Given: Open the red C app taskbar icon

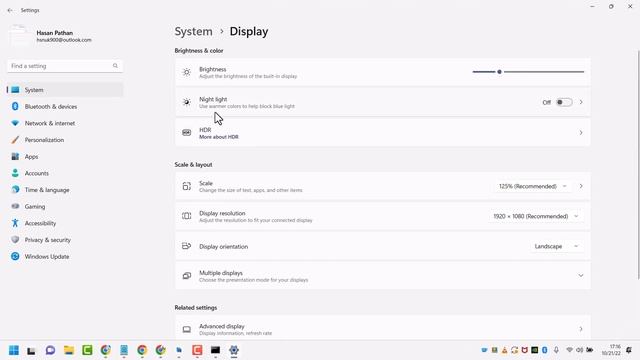Looking at the screenshot, I should 197,350.
